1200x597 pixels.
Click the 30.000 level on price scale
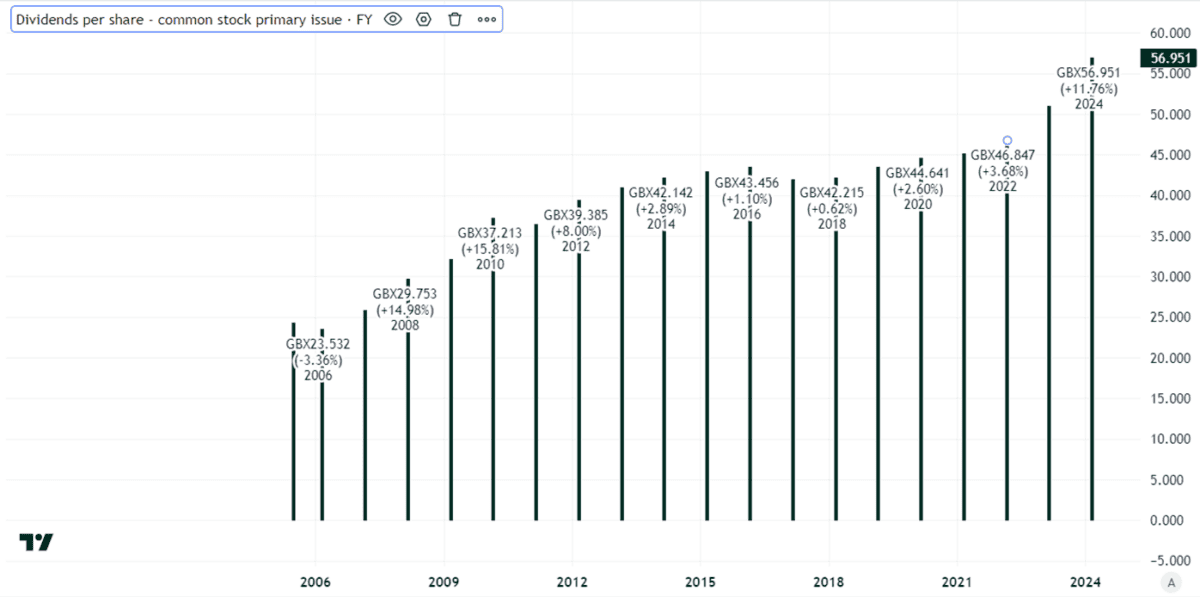click(x=1168, y=277)
